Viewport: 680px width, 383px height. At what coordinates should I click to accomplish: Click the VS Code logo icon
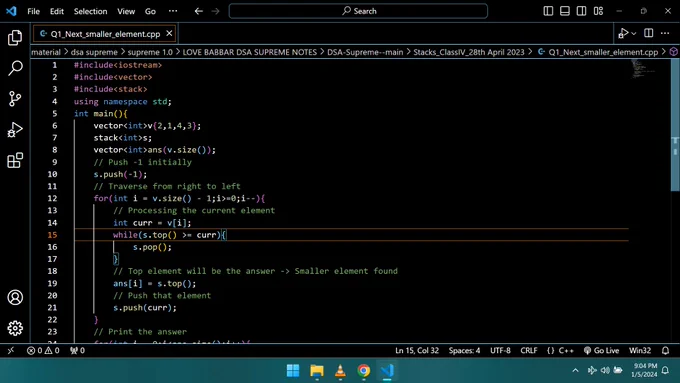tap(11, 11)
